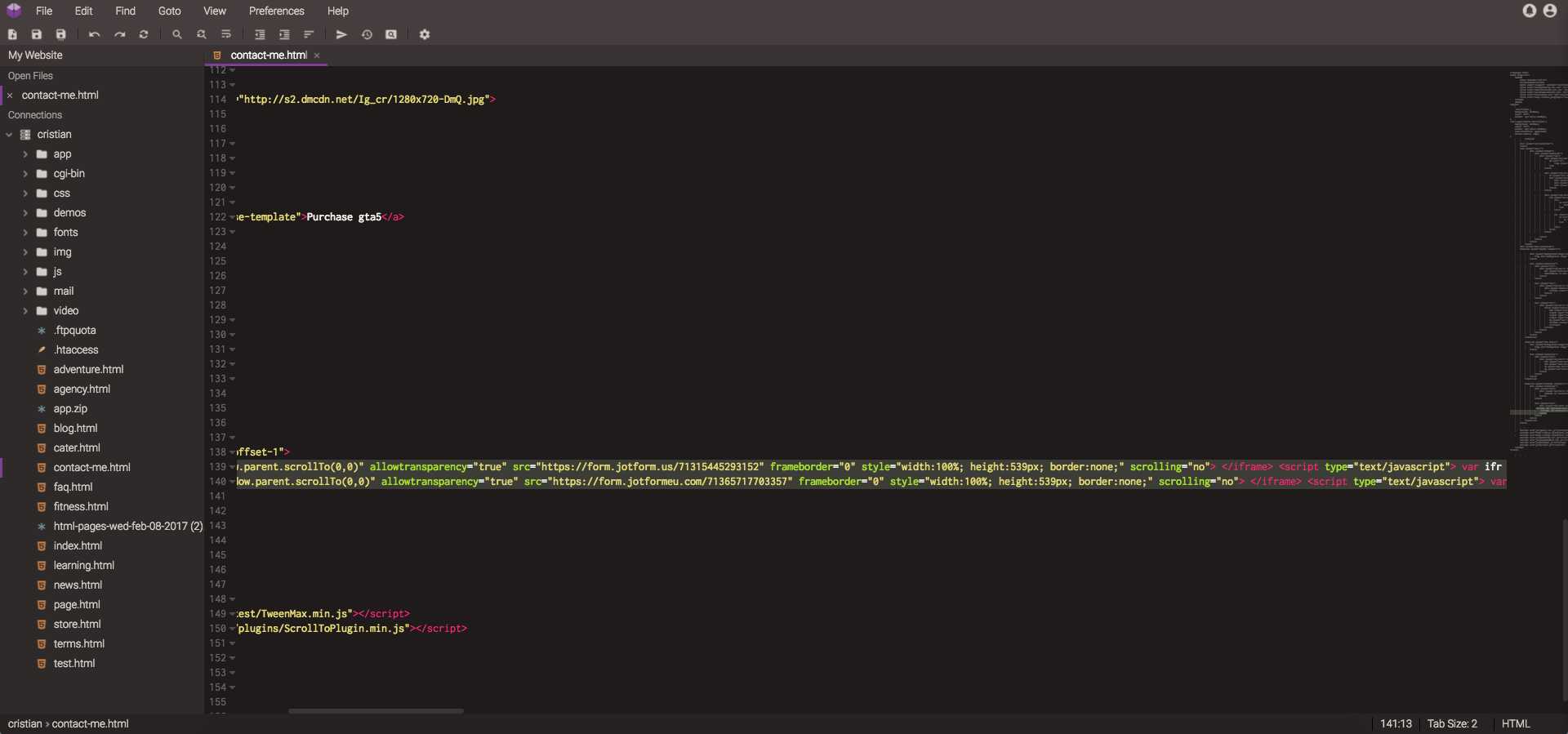Viewport: 1568px width, 734px height.
Task: Collapse the cristian connection tree
Action: [9, 135]
